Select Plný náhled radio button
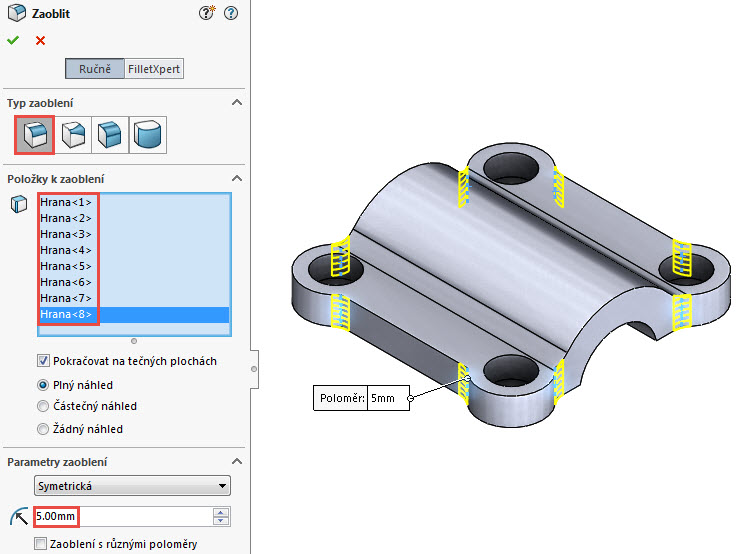Viewport: 750px width, 554px height. coord(43,385)
